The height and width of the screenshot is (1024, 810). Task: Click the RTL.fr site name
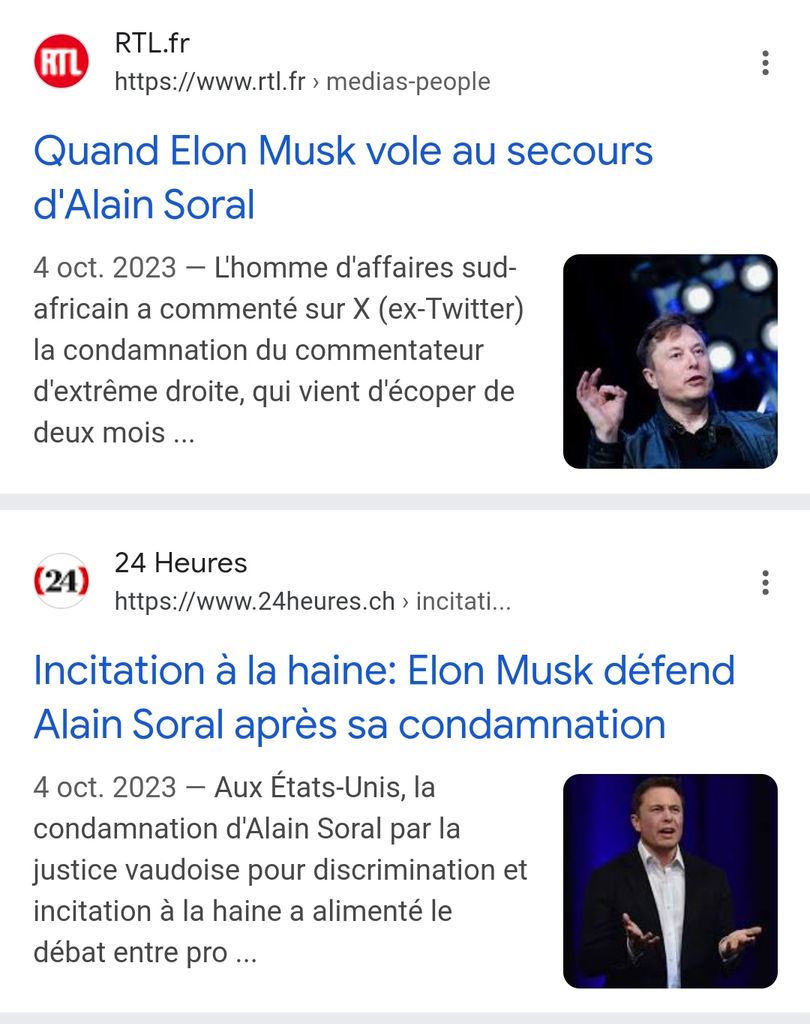(152, 43)
